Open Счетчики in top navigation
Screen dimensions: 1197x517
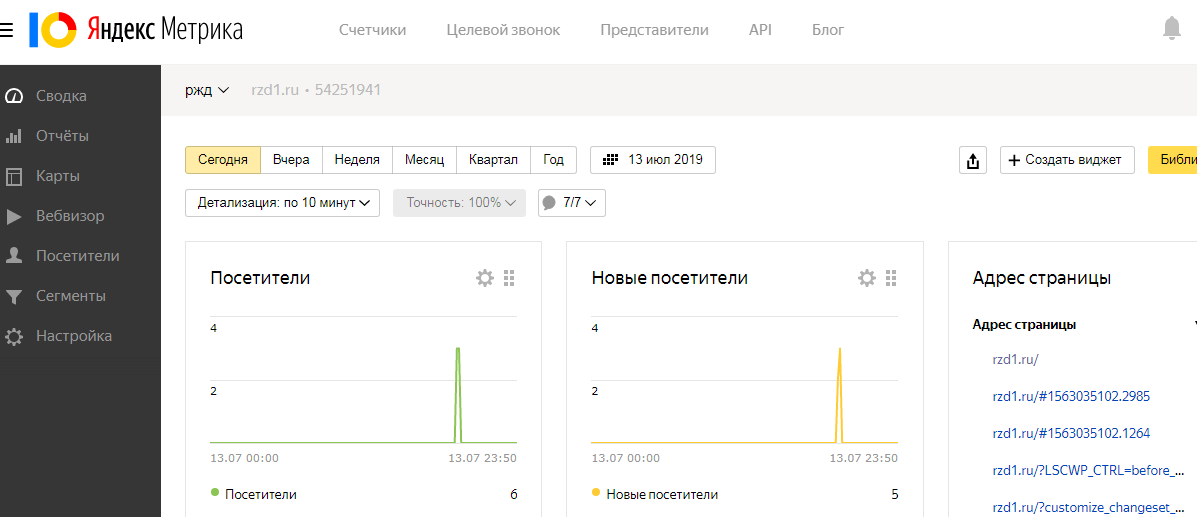373,31
